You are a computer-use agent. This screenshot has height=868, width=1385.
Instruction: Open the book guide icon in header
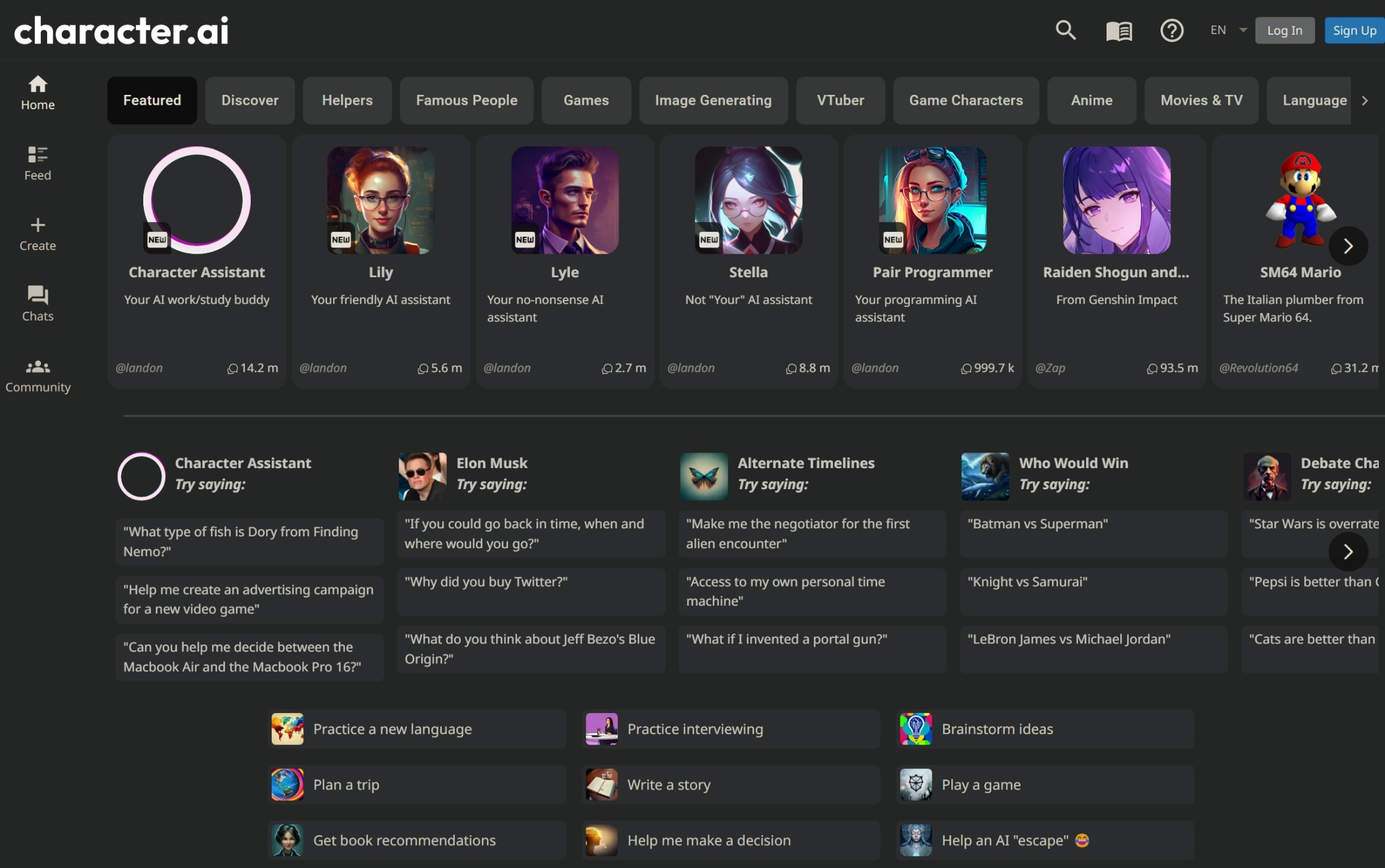(x=1118, y=30)
